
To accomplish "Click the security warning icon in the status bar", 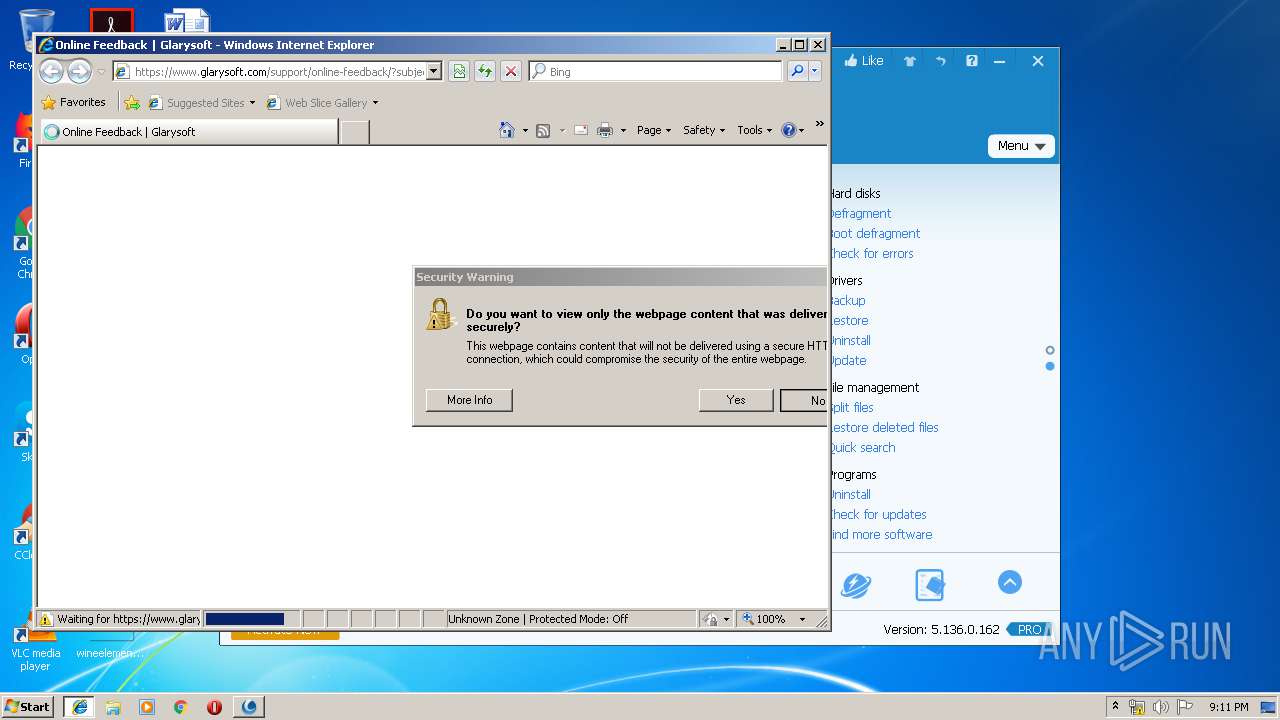I will (x=45, y=619).
